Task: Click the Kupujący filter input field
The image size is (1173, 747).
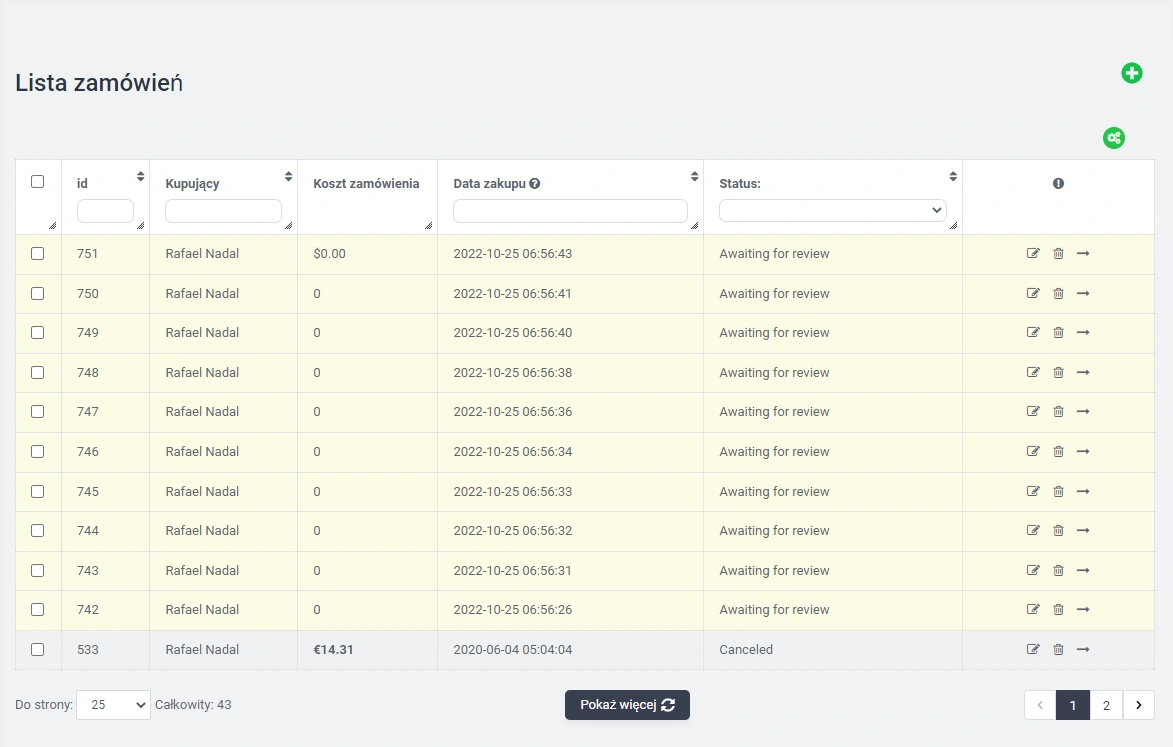Action: tap(223, 211)
